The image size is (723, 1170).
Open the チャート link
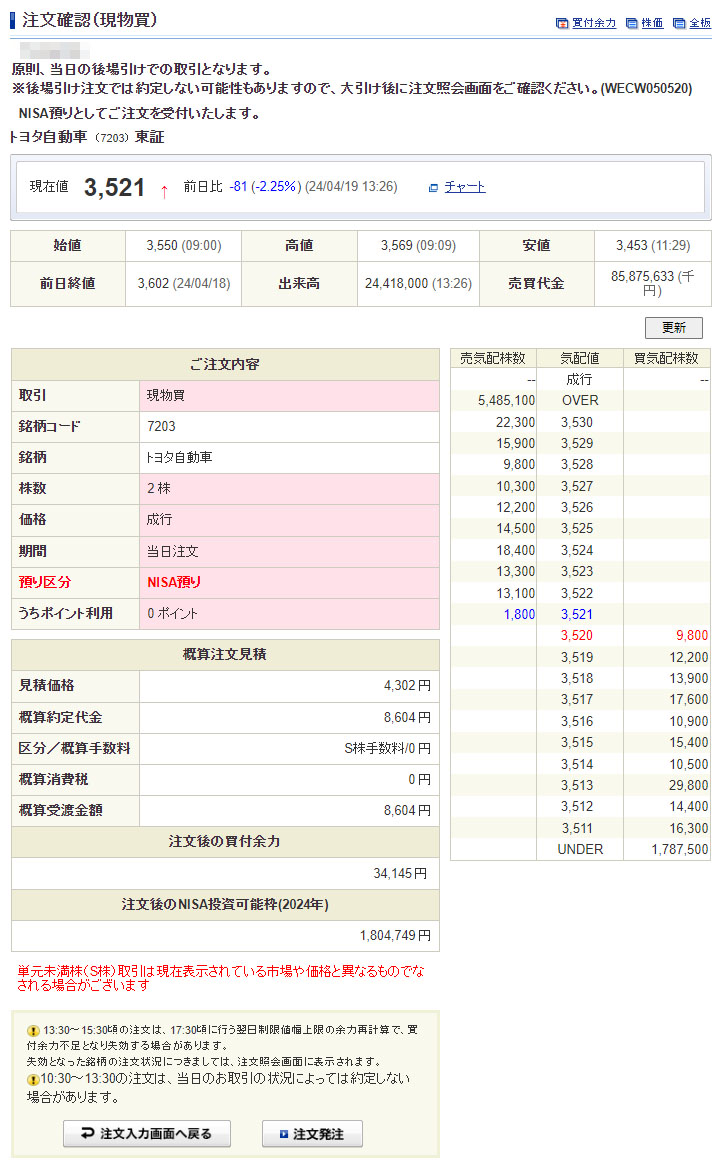[465, 187]
